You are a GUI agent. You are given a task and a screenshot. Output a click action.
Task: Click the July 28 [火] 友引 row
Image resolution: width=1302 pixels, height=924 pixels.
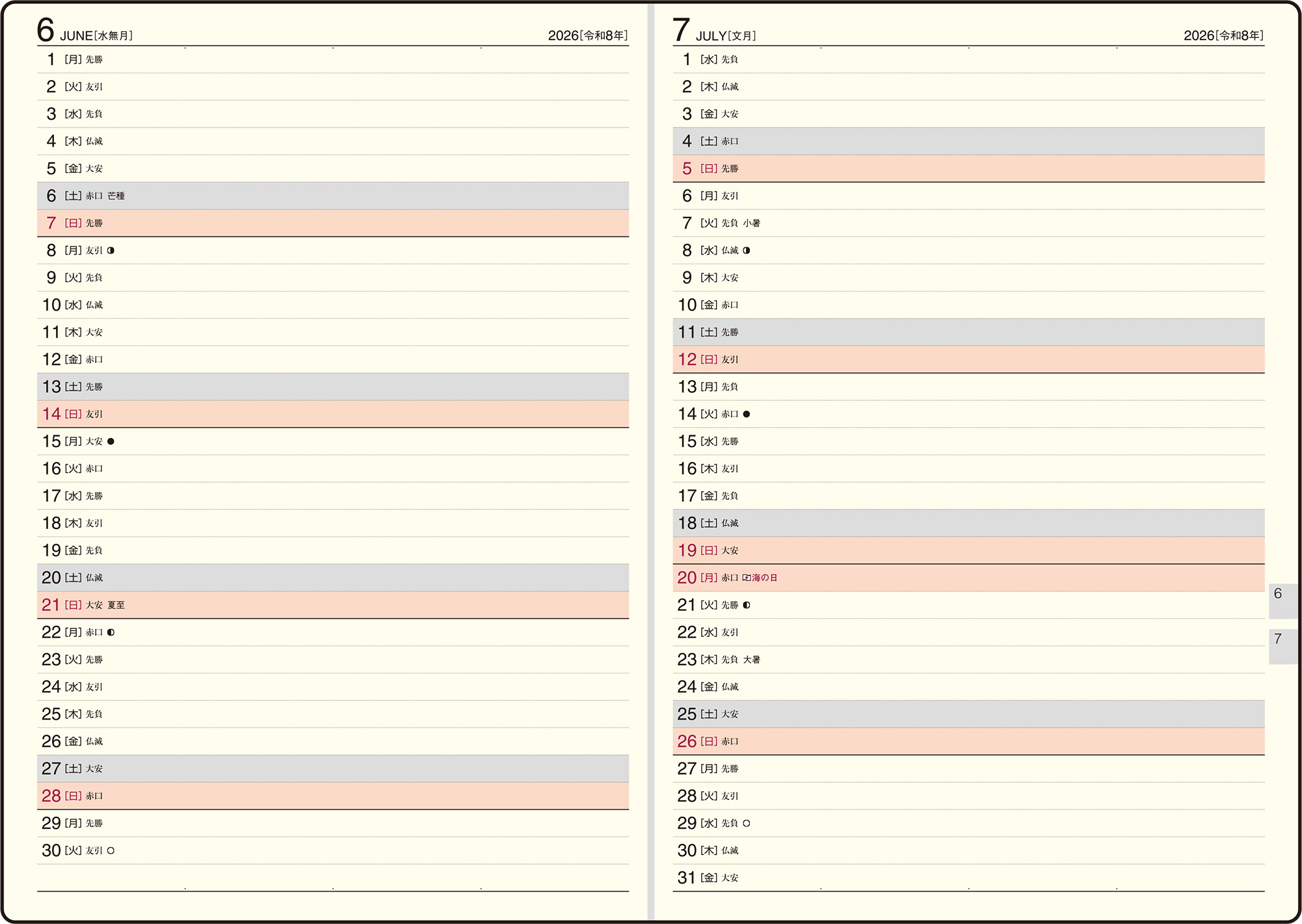(x=969, y=796)
